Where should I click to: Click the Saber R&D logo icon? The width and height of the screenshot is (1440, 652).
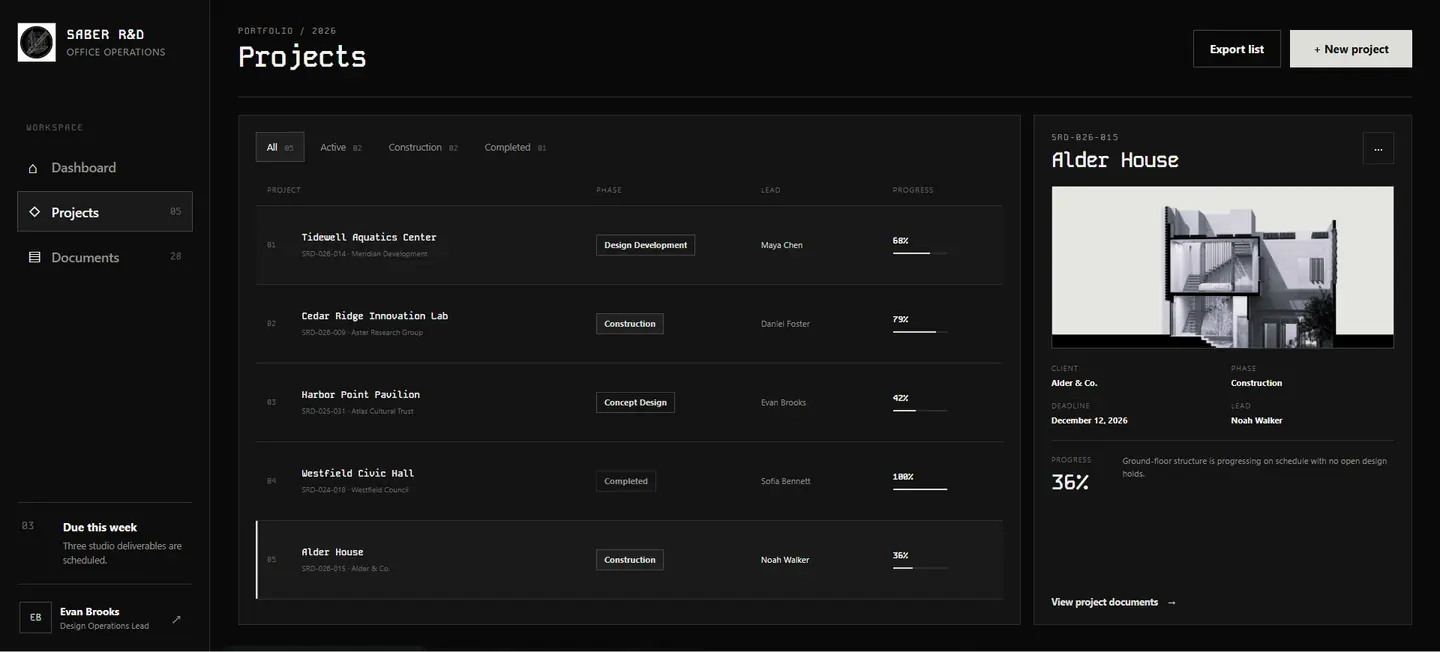[x=37, y=43]
